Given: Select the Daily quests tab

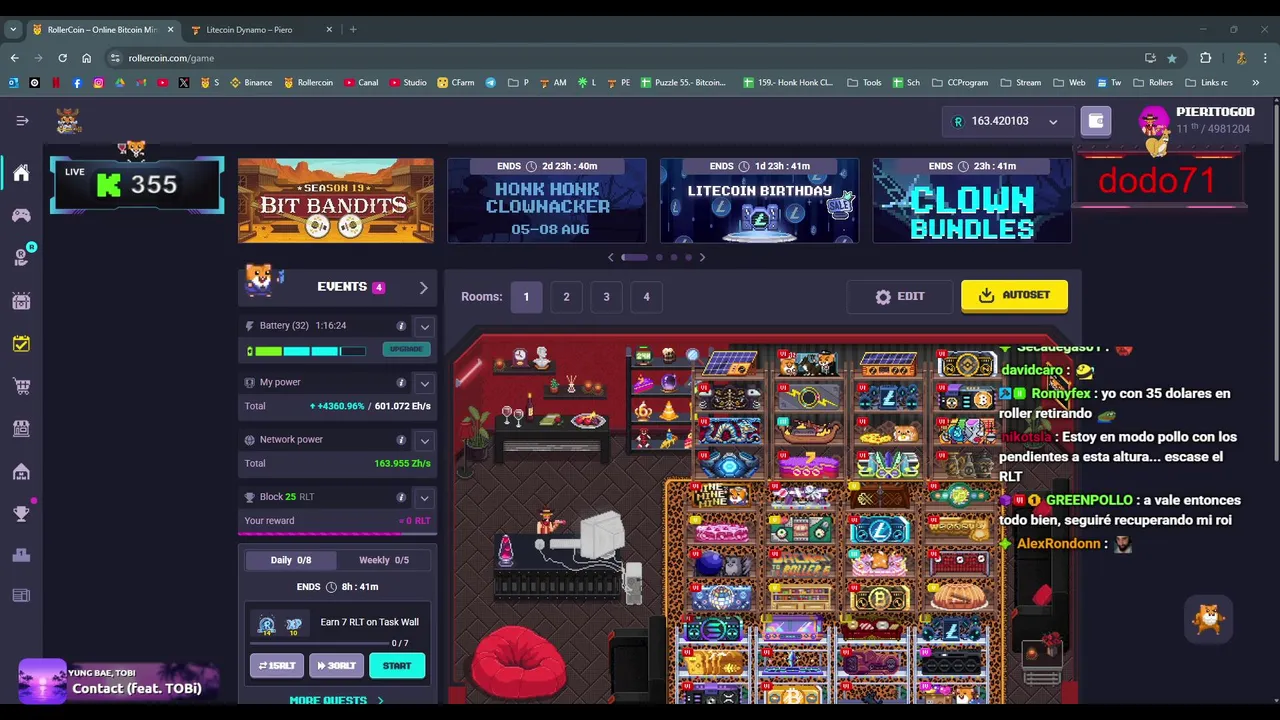Looking at the screenshot, I should coord(291,560).
